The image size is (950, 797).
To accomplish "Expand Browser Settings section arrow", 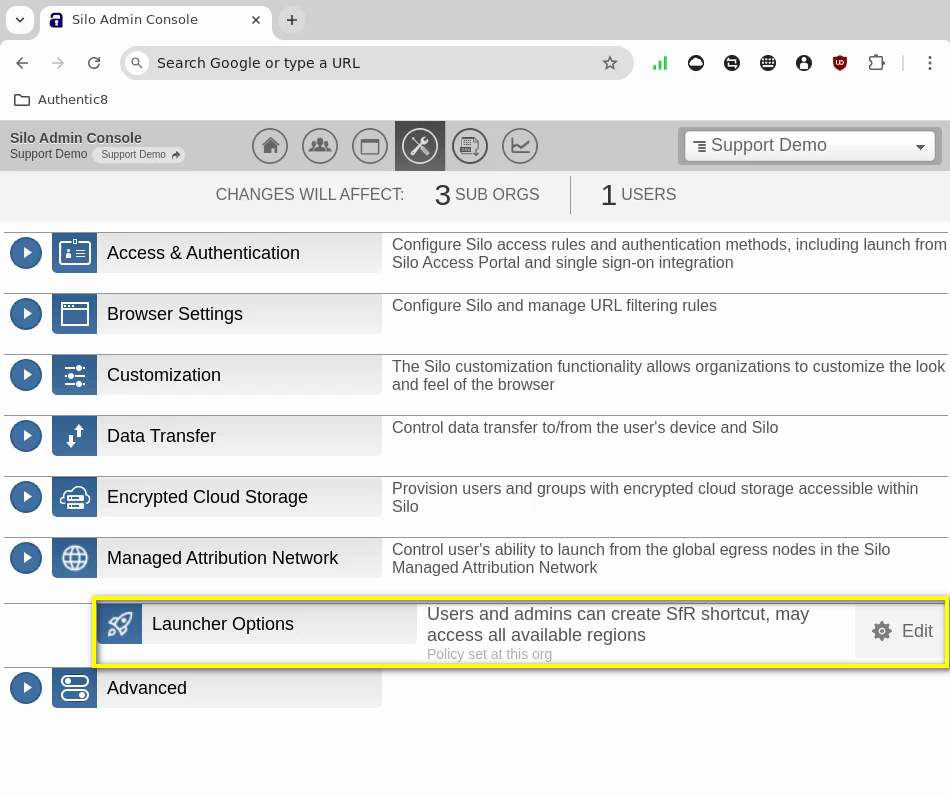I will click(x=26, y=314).
